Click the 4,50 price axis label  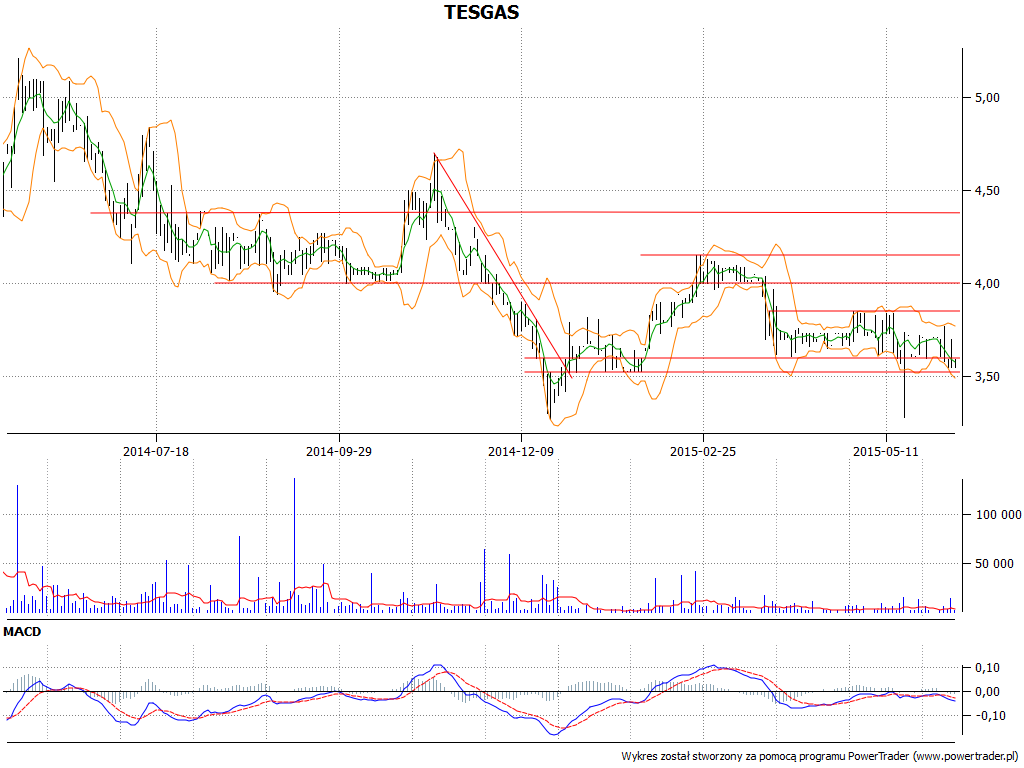coord(987,191)
